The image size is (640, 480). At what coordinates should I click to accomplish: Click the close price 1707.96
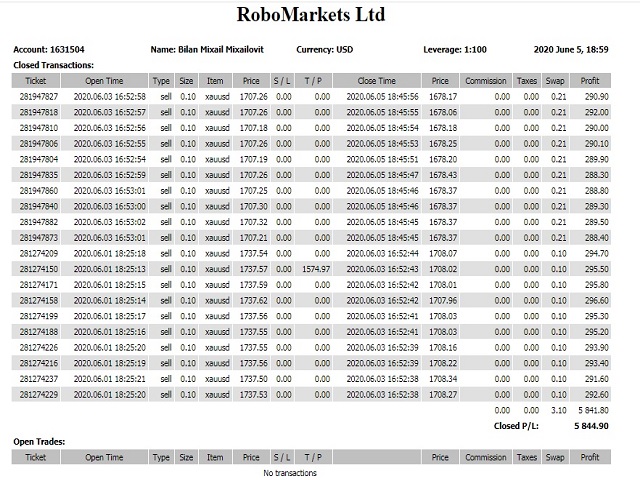[x=443, y=300]
